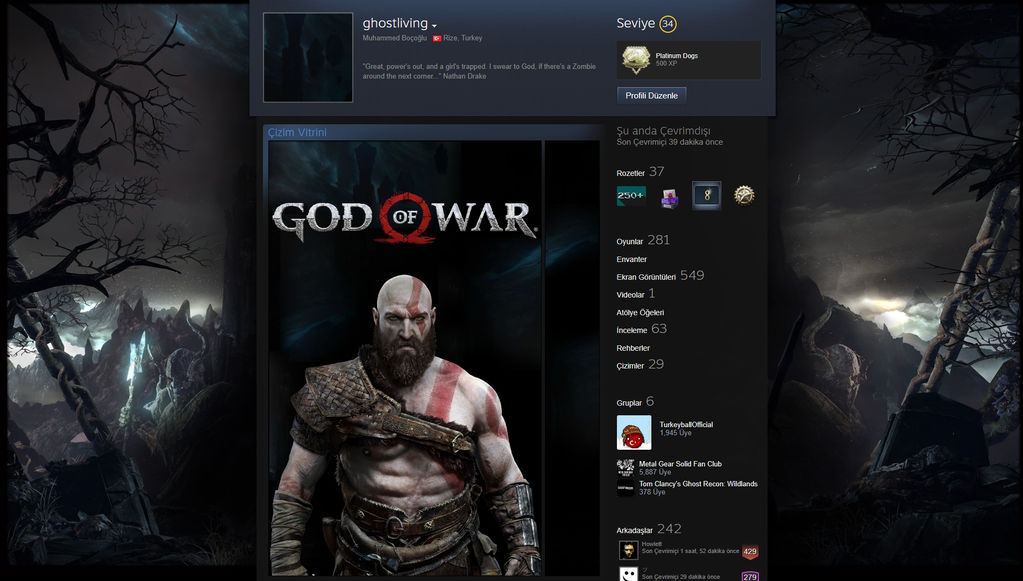Screen dimensions: 1023x581
Task: Open the Videolar 1 link
Action: click(635, 294)
